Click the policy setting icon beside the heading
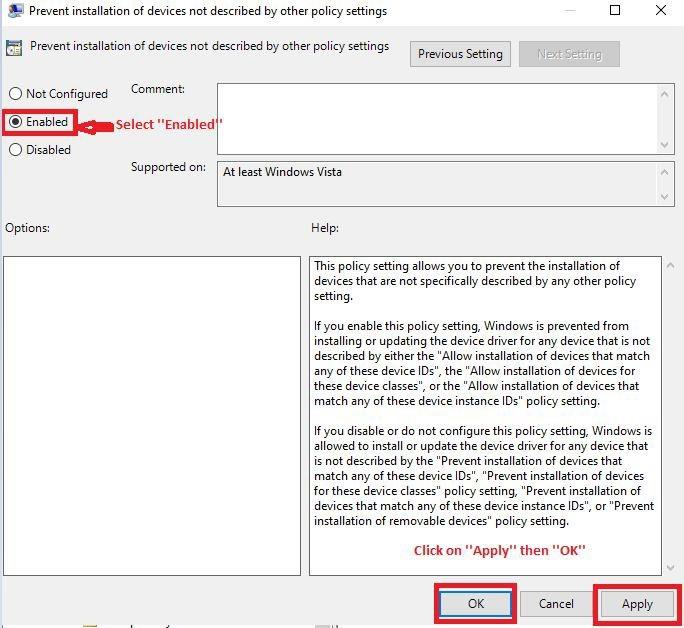Viewport: 684px width, 628px height. (14, 48)
